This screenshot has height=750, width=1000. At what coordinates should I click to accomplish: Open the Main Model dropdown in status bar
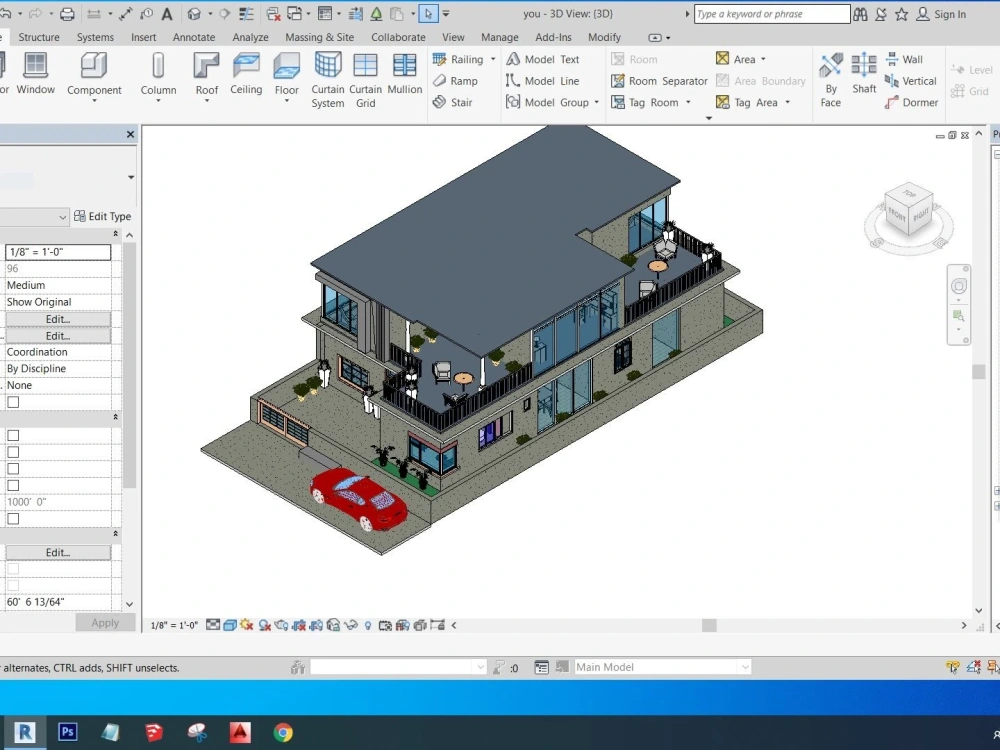point(744,666)
